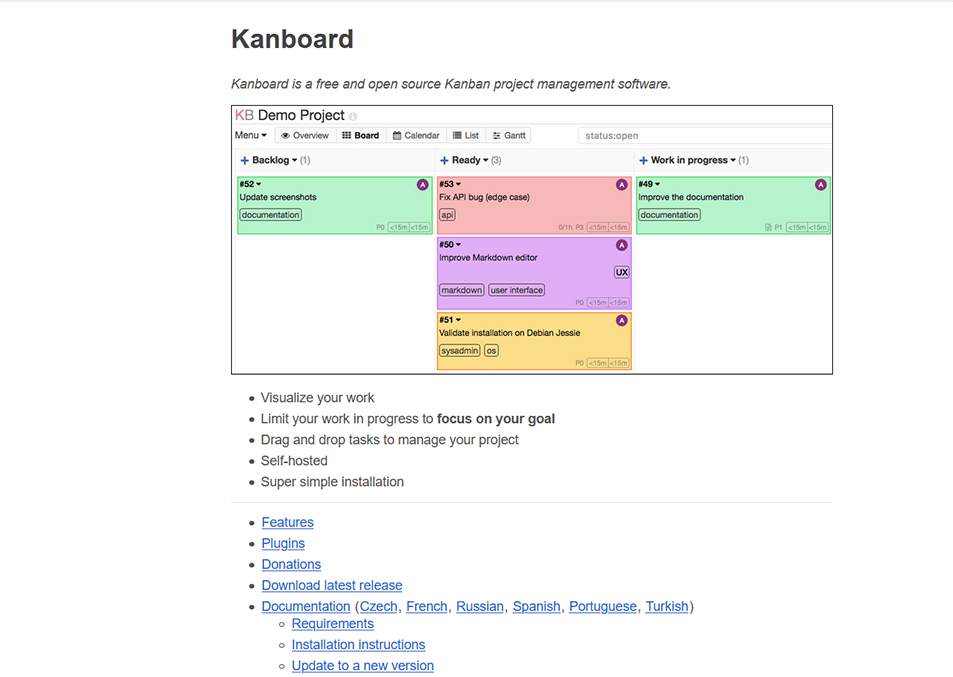This screenshot has height=677, width=953.
Task: Add a task with Work in progress plus icon
Action: (x=643, y=160)
